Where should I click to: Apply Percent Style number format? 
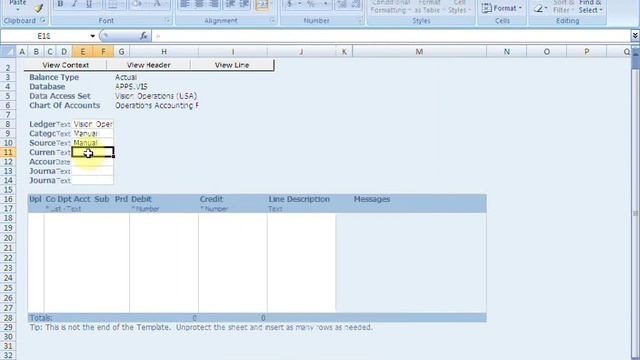(x=311, y=4)
